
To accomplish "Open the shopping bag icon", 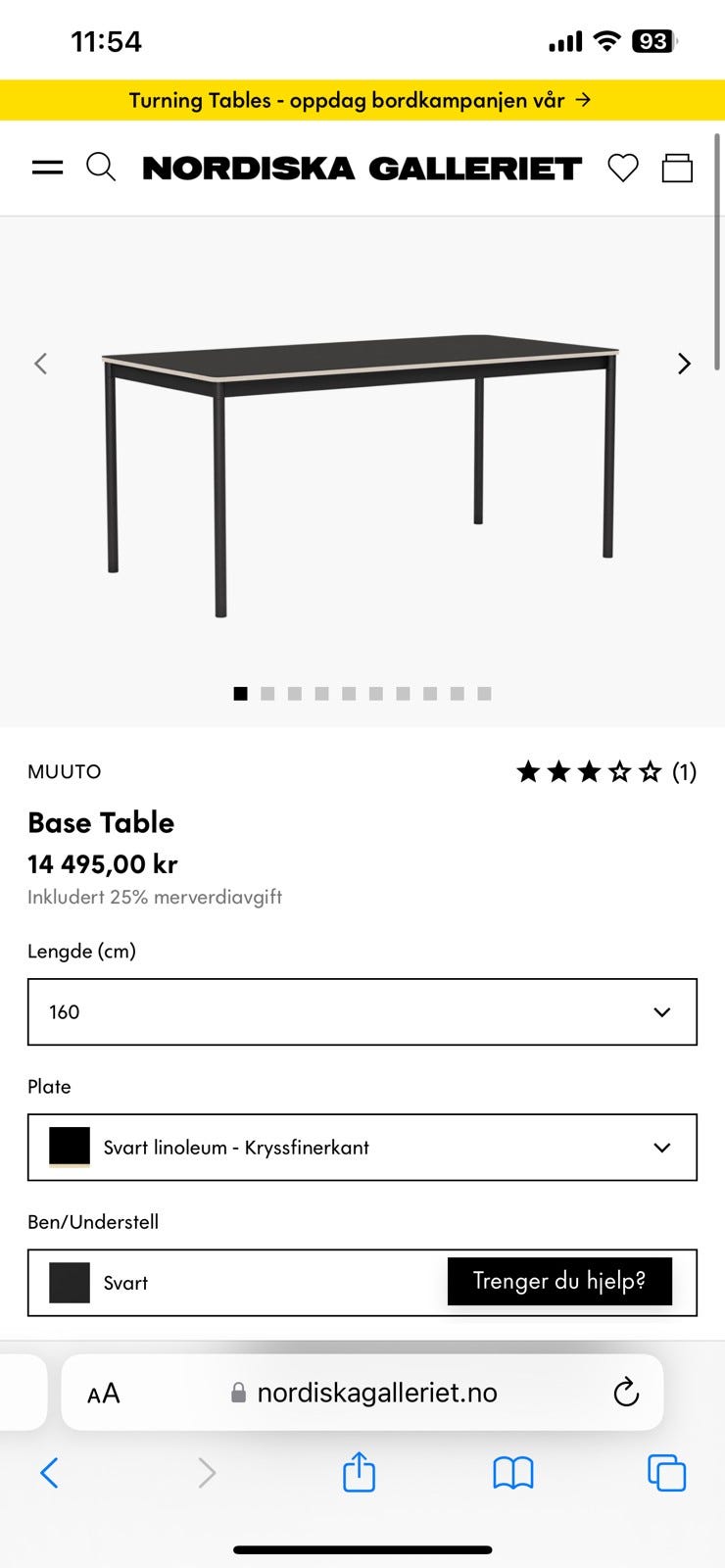I will (677, 168).
